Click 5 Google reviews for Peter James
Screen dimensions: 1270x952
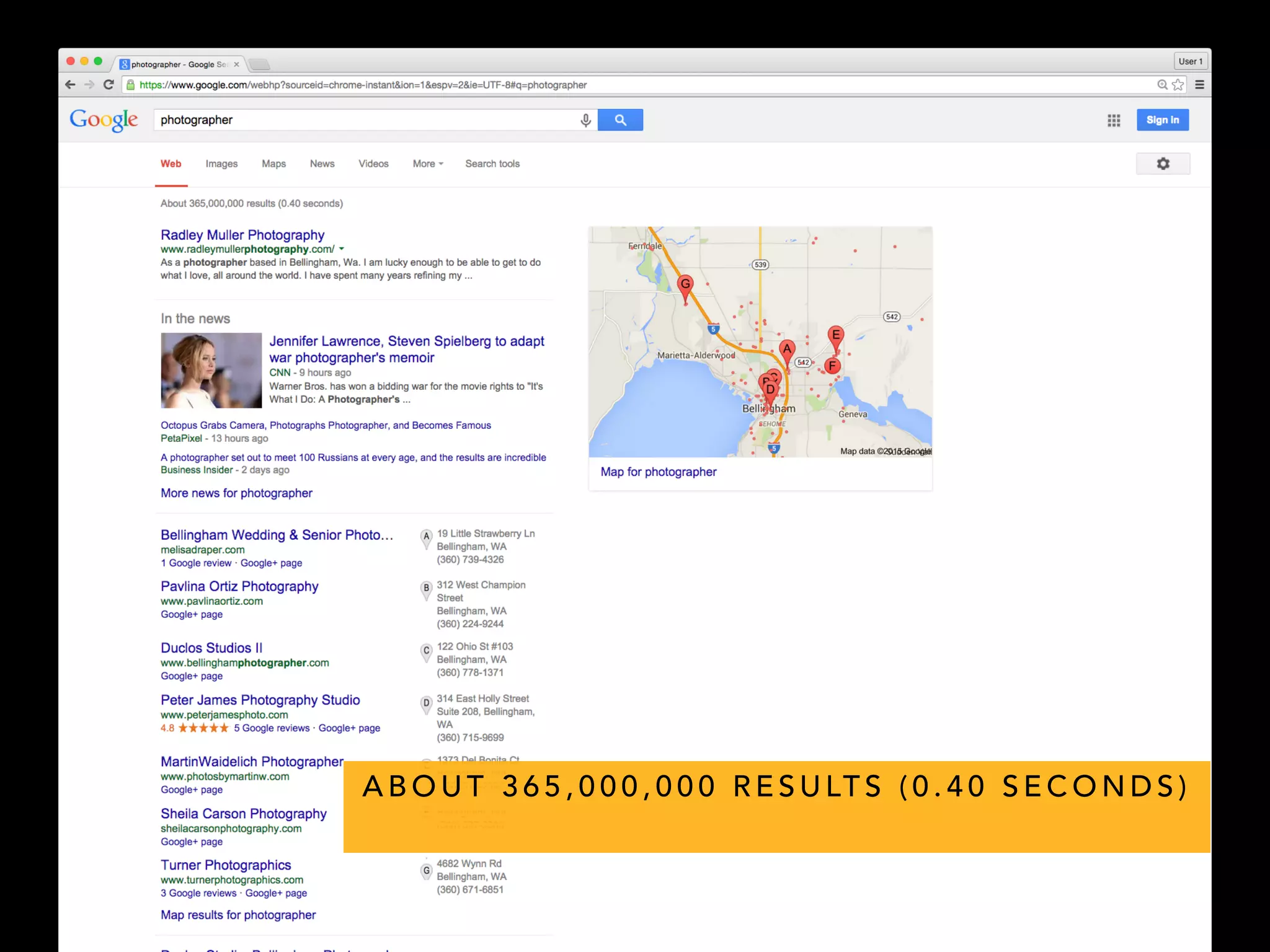click(x=272, y=728)
